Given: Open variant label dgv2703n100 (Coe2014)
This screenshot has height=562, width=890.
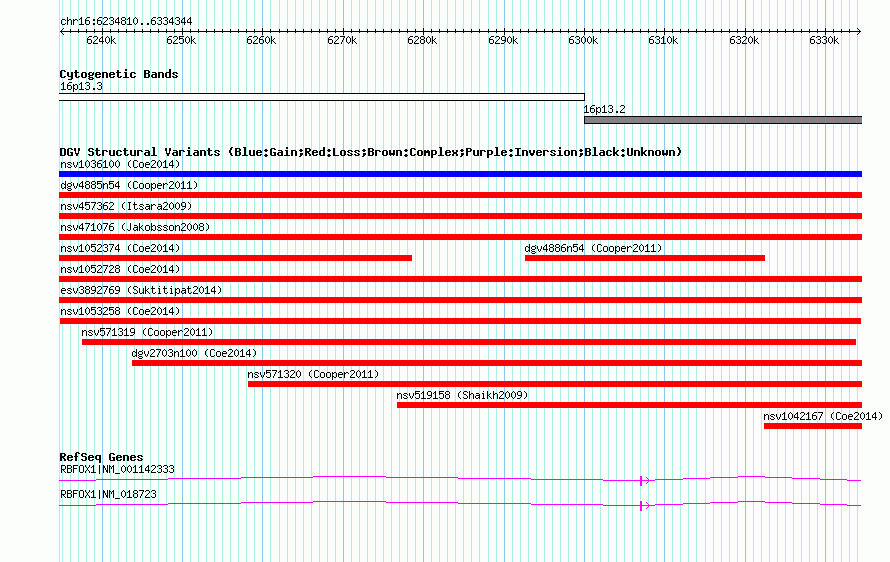Looking at the screenshot, I should click(194, 353).
